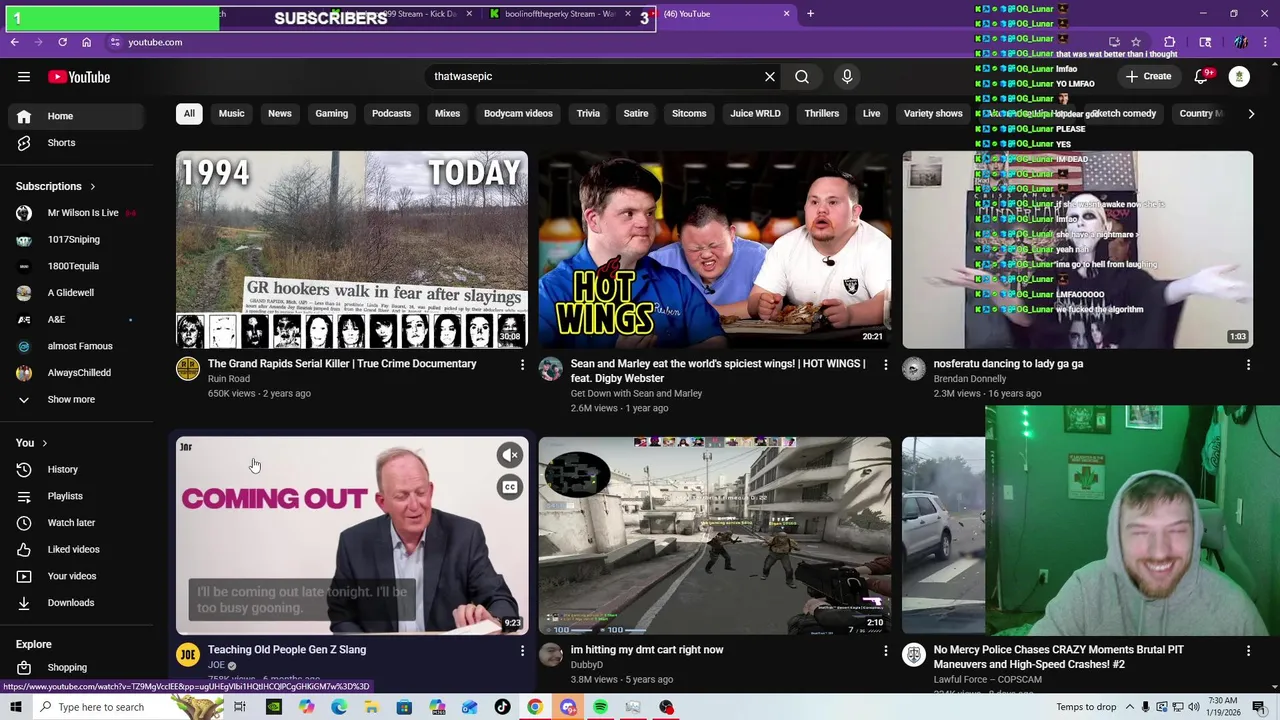
Task: Open Watch later in the sidebar
Action: [76, 523]
